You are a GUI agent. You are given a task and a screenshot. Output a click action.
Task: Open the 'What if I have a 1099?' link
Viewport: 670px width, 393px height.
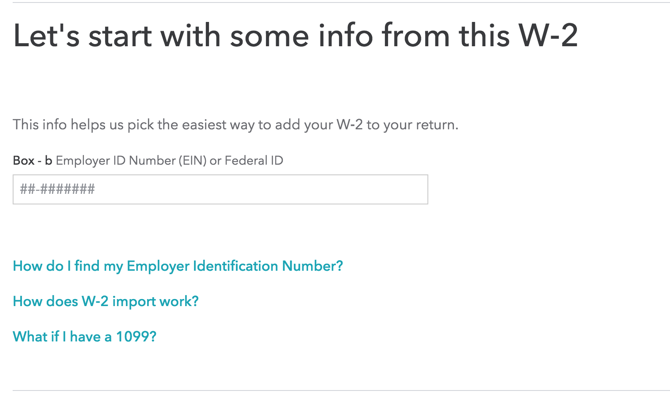[x=85, y=337]
